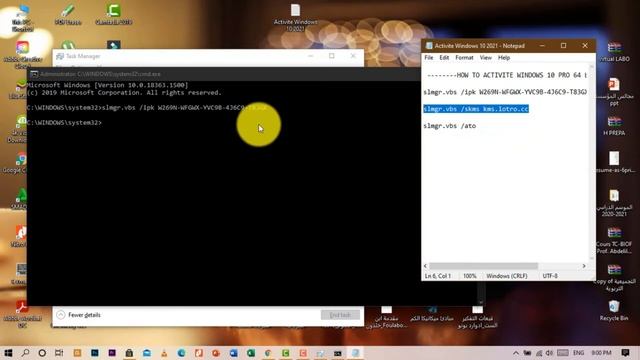640x360 pixels.
Task: Open the clock showing 9:00 PM
Action: coord(601,353)
